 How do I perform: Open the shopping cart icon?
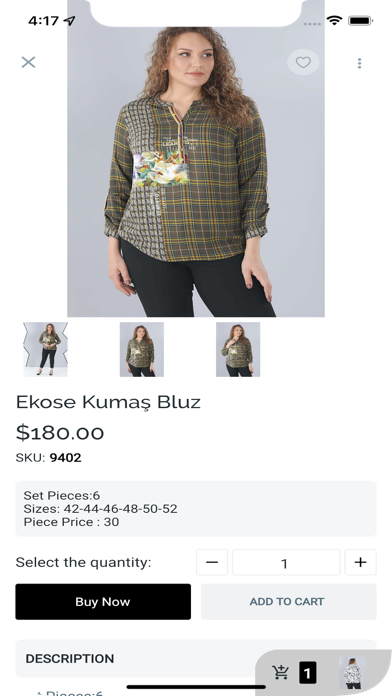(x=281, y=672)
